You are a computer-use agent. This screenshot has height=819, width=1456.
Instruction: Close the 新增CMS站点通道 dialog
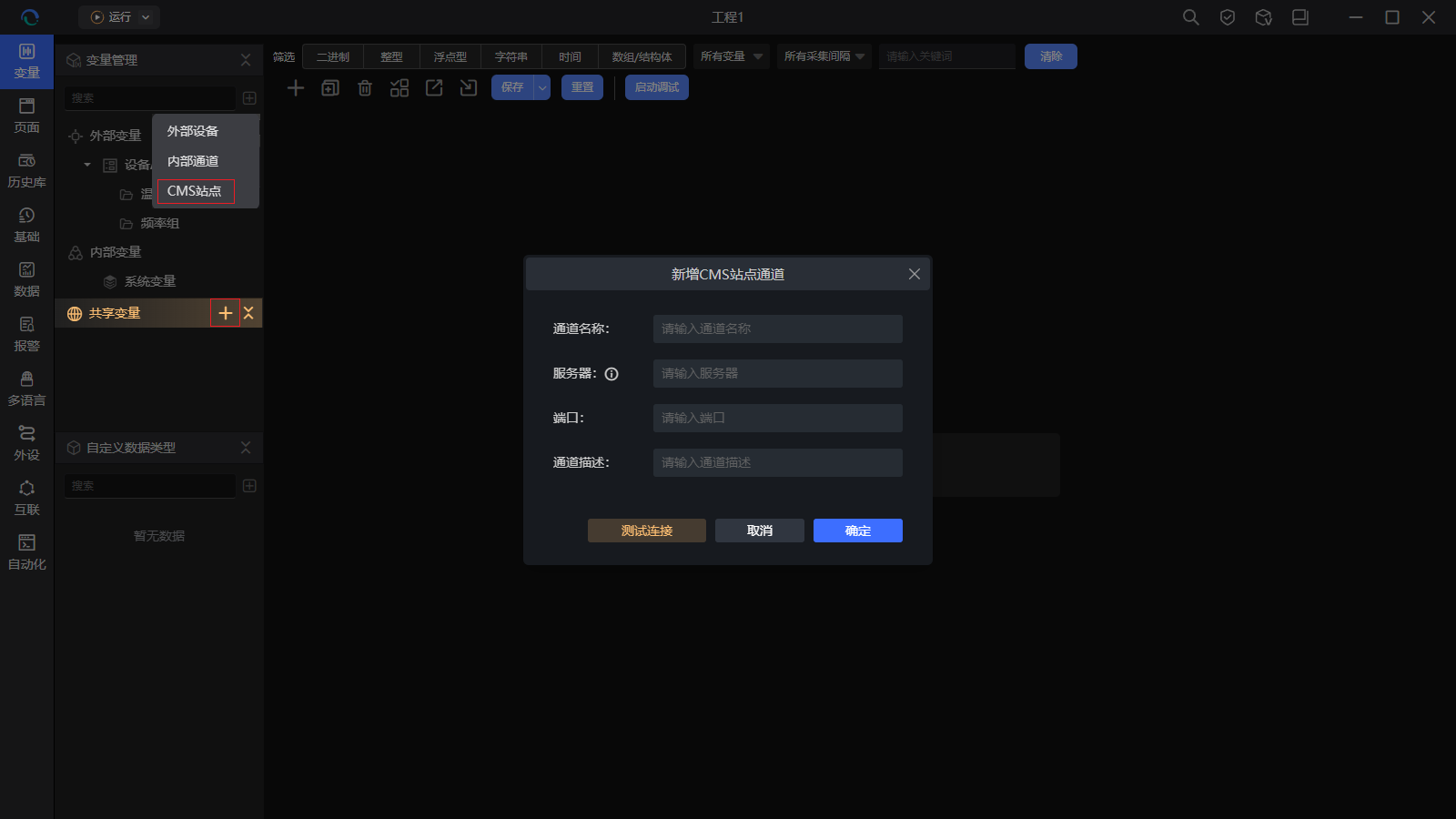coord(915,274)
